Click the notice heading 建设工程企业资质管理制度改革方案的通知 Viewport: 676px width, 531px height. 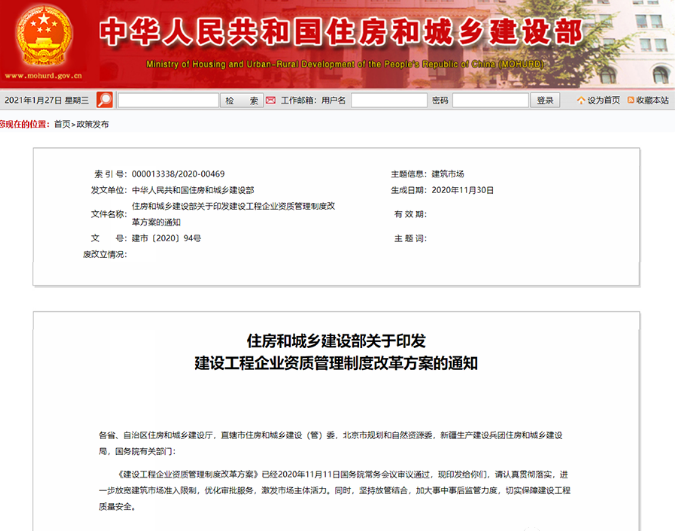(x=336, y=363)
